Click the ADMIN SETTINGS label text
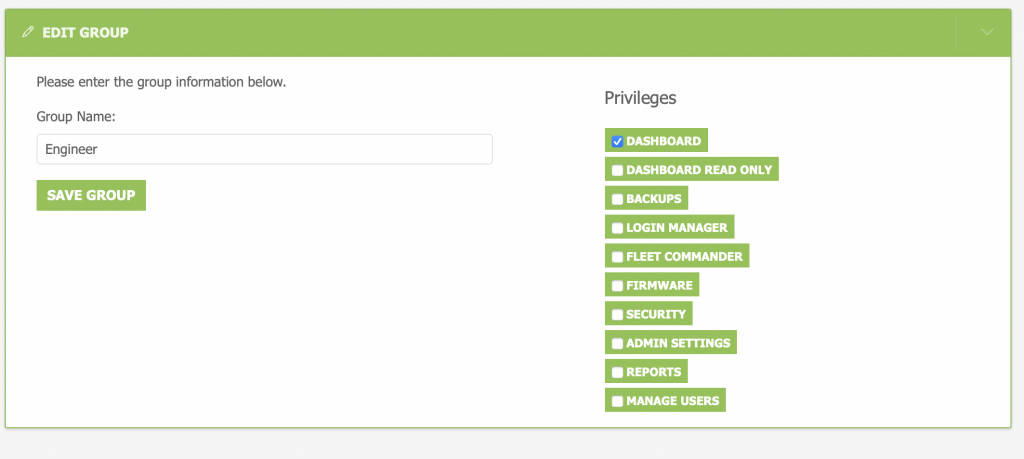Image resolution: width=1024 pixels, height=459 pixels. coord(678,343)
